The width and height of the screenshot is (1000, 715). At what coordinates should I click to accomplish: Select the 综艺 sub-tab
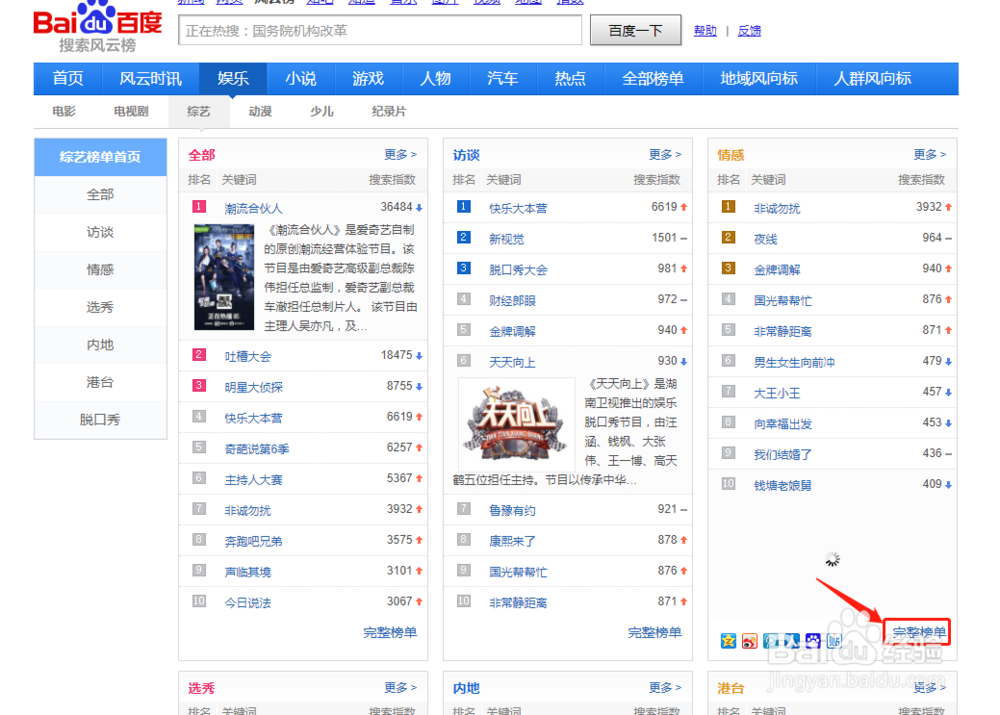198,112
